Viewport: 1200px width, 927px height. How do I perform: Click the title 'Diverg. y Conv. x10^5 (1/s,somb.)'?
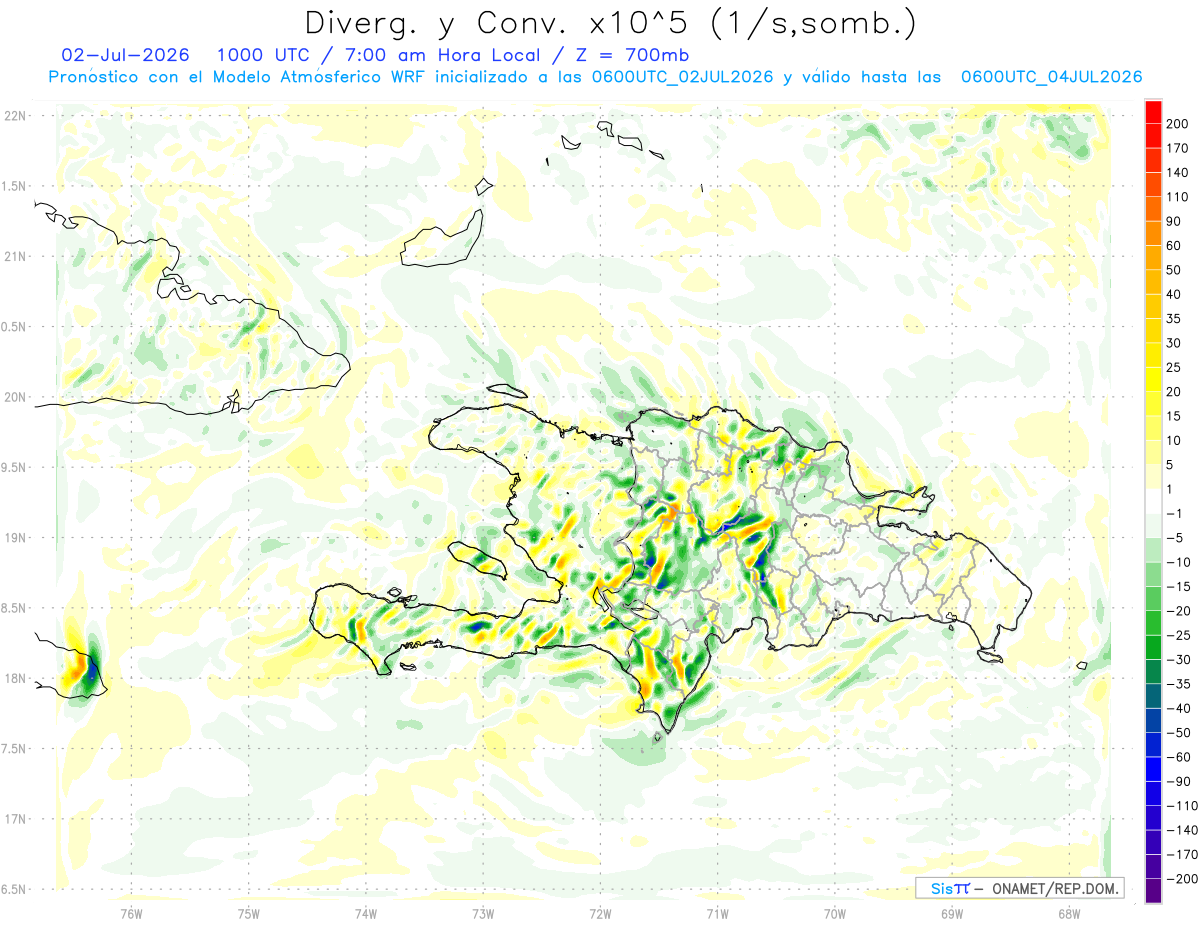click(610, 23)
